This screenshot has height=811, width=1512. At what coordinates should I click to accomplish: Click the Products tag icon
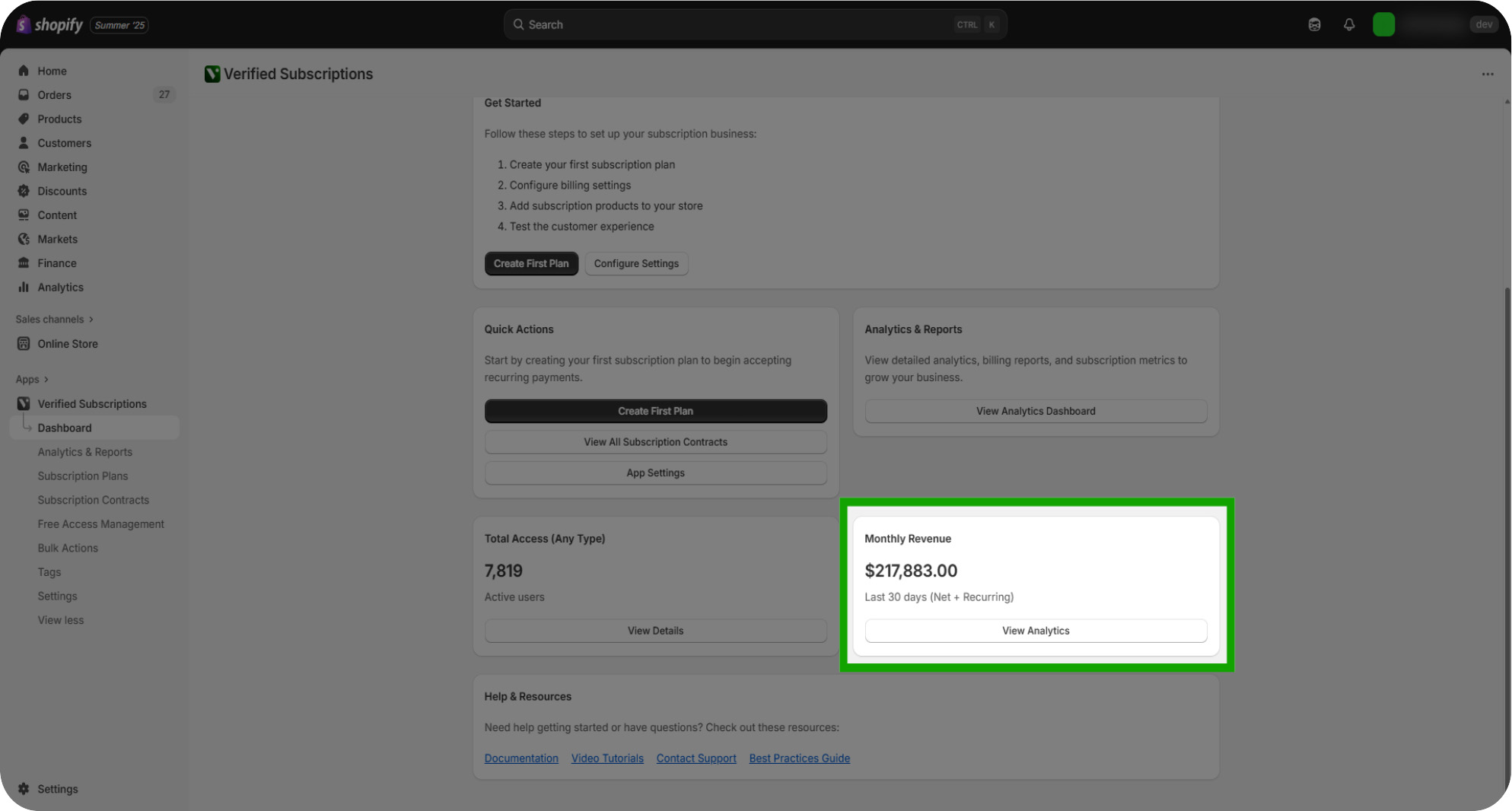click(24, 119)
